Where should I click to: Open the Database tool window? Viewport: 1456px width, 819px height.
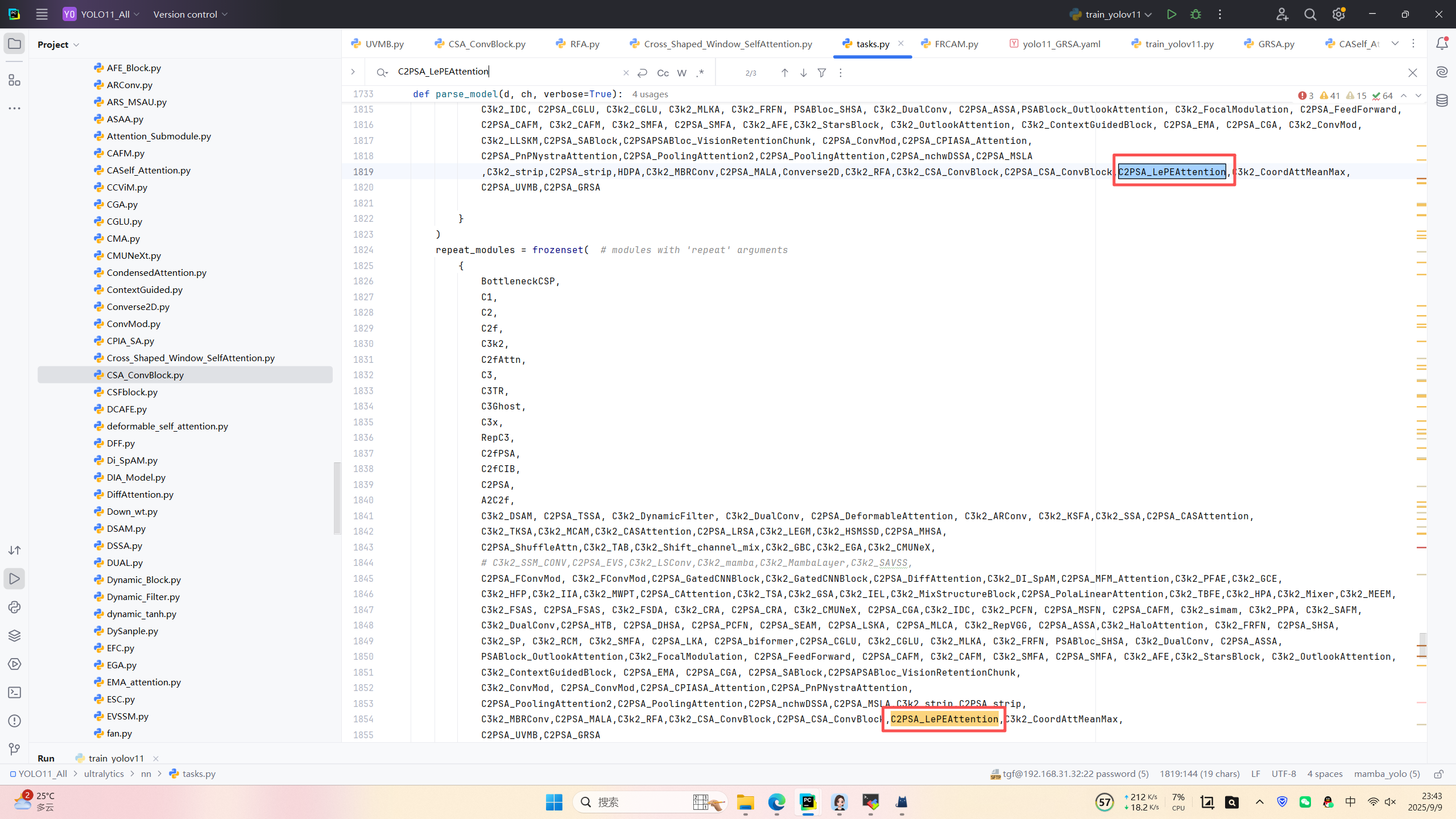click(1442, 101)
